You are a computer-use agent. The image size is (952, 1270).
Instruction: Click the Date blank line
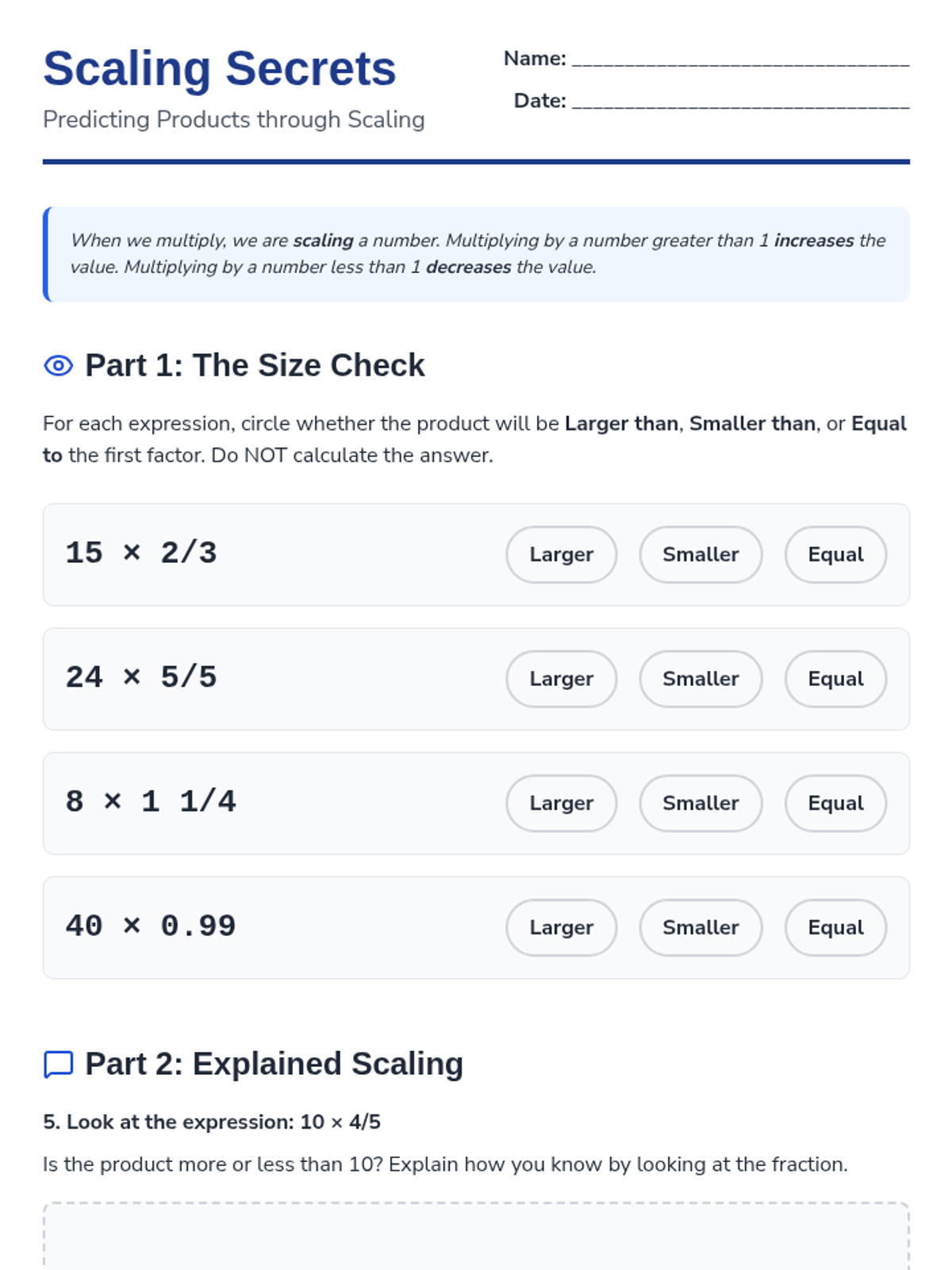[x=741, y=102]
